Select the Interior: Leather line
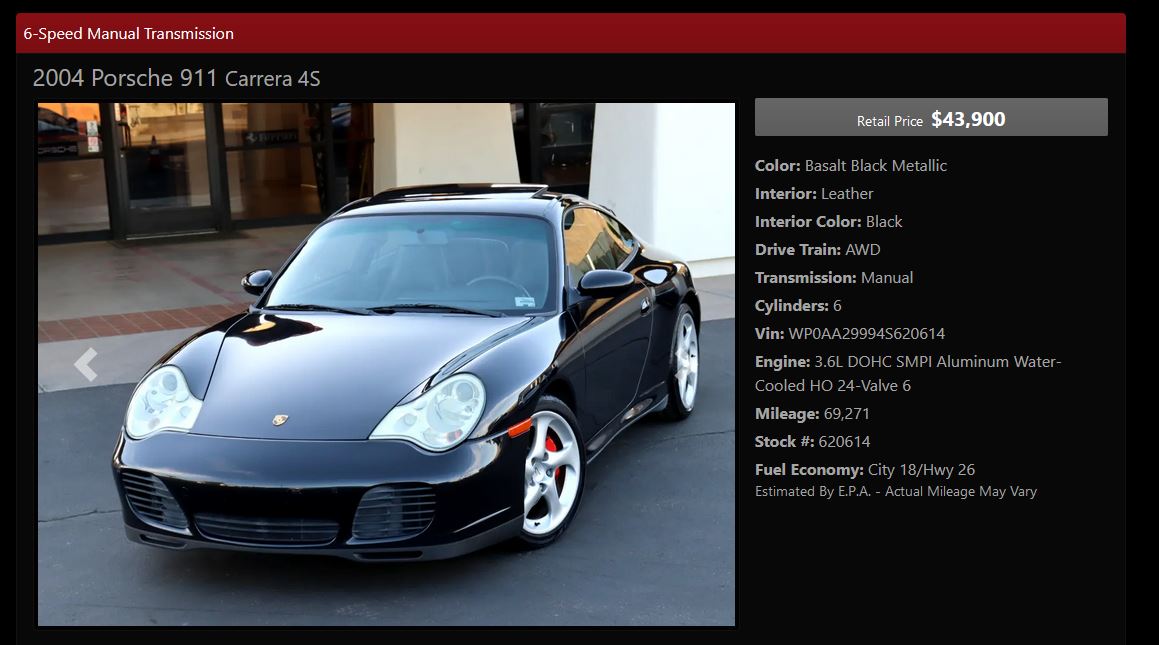Image resolution: width=1159 pixels, height=645 pixels. [x=814, y=194]
